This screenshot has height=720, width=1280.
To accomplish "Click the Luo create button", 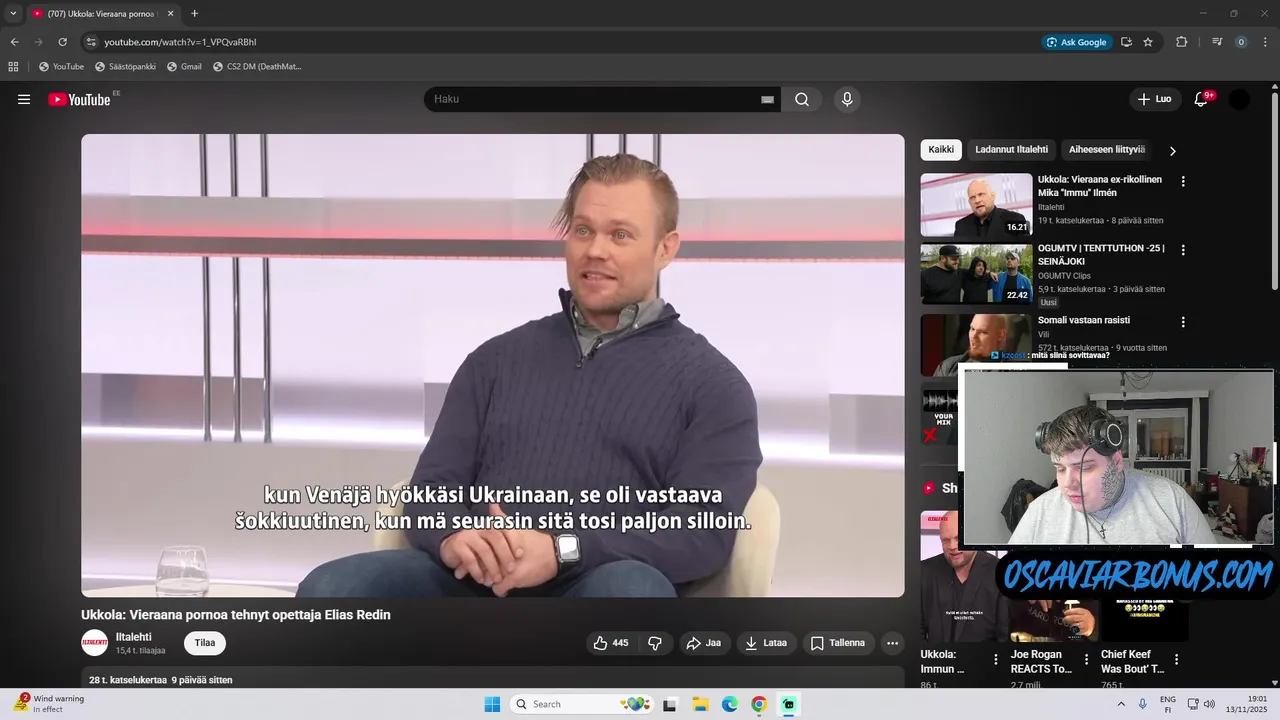I will 1154,99.
